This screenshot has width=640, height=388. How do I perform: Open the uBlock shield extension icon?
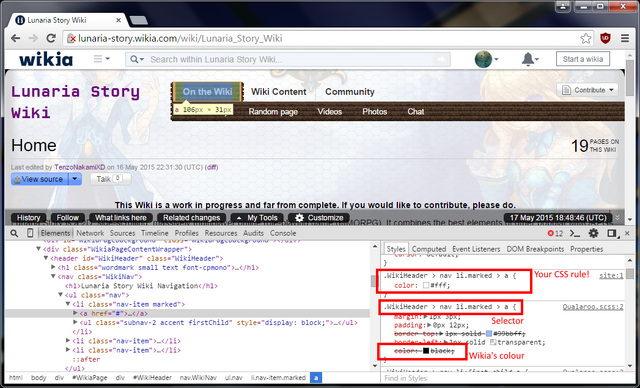(x=605, y=38)
